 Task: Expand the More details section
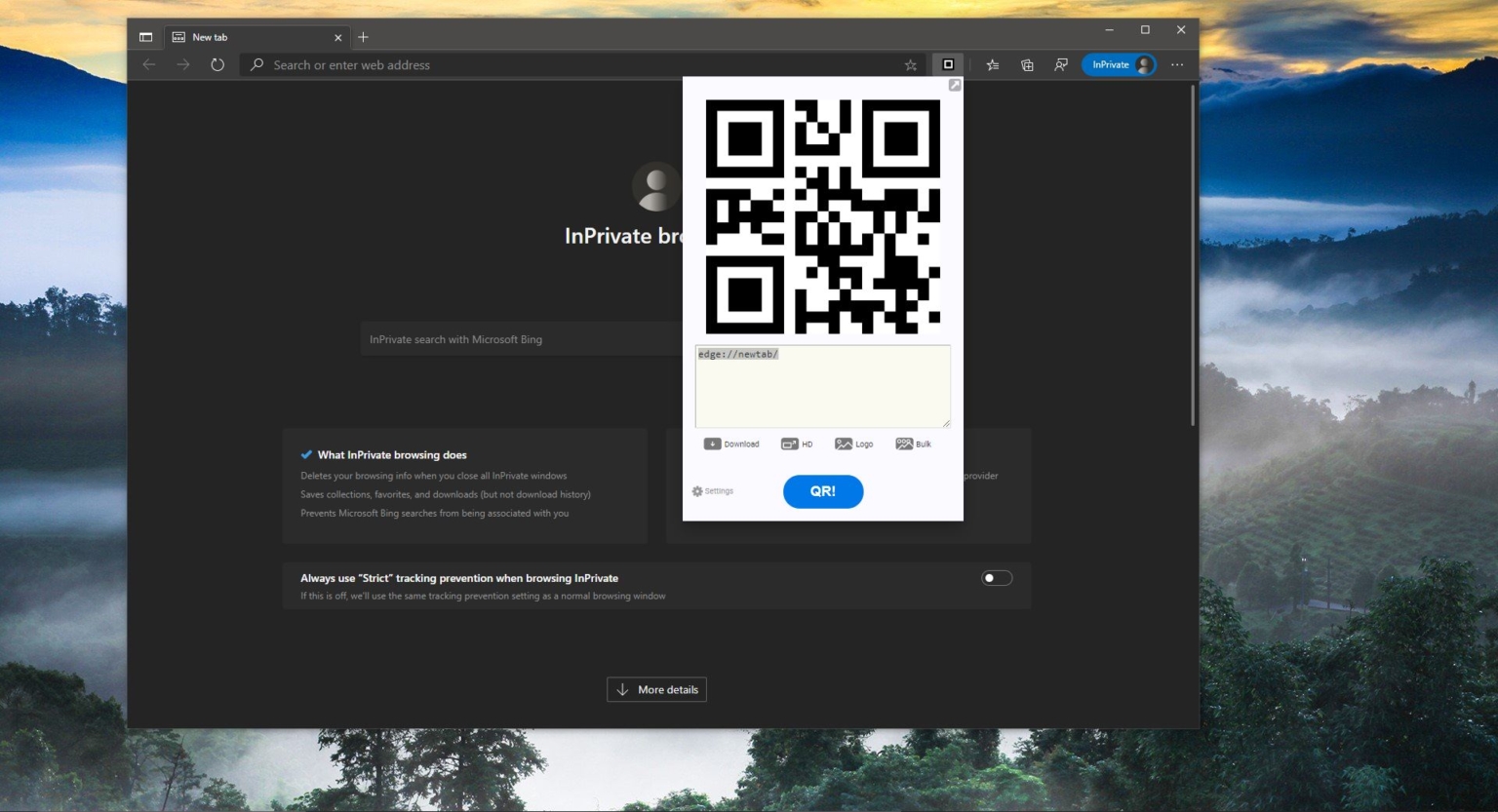point(656,689)
